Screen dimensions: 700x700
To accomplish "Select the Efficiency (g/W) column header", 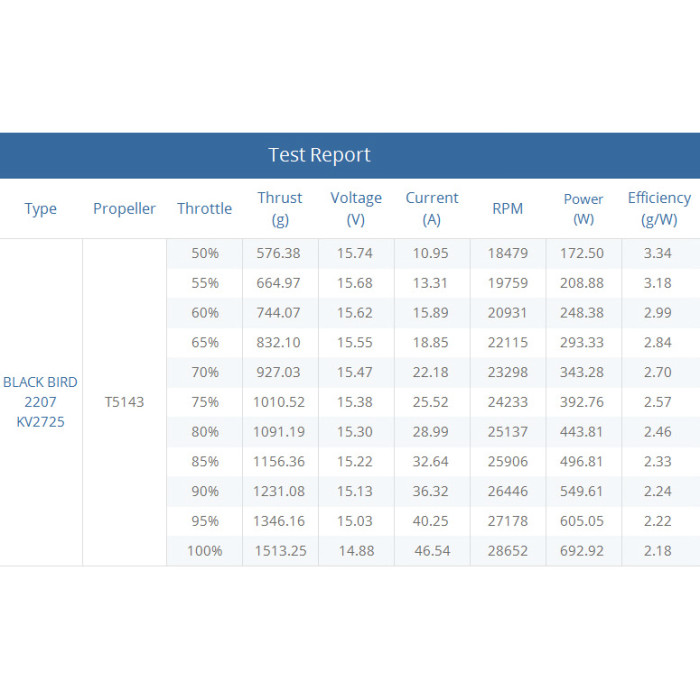I will [x=659, y=208].
